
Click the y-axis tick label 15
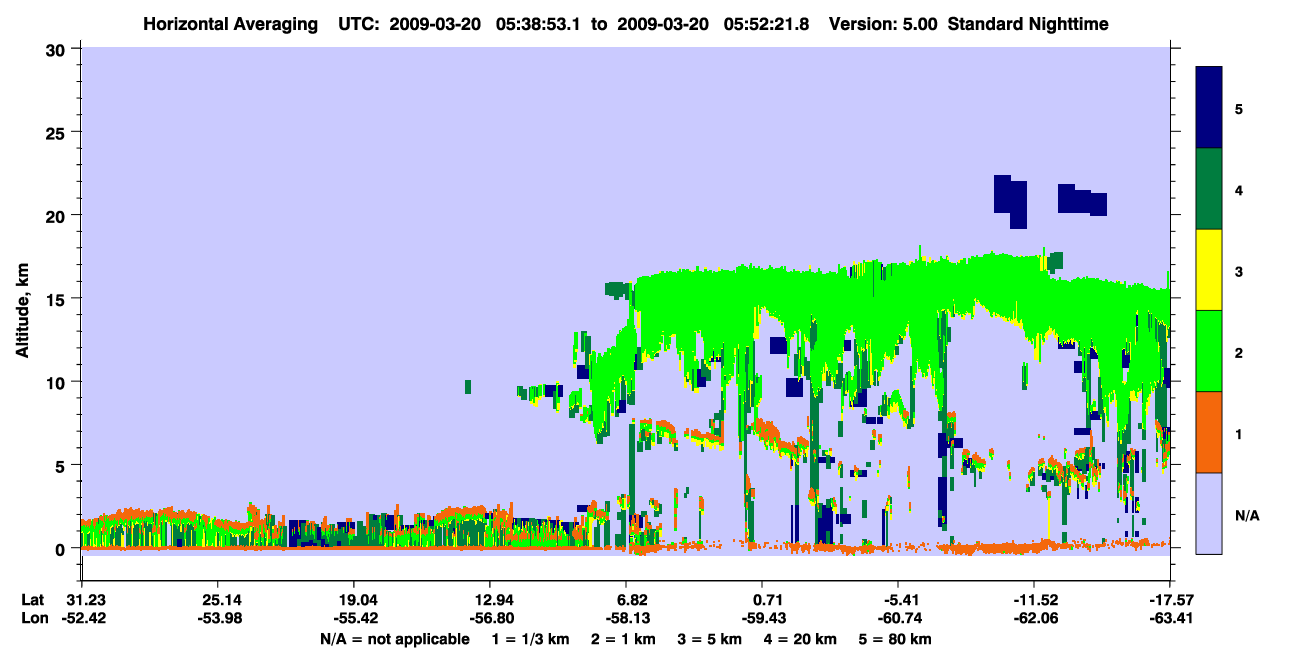(x=58, y=299)
